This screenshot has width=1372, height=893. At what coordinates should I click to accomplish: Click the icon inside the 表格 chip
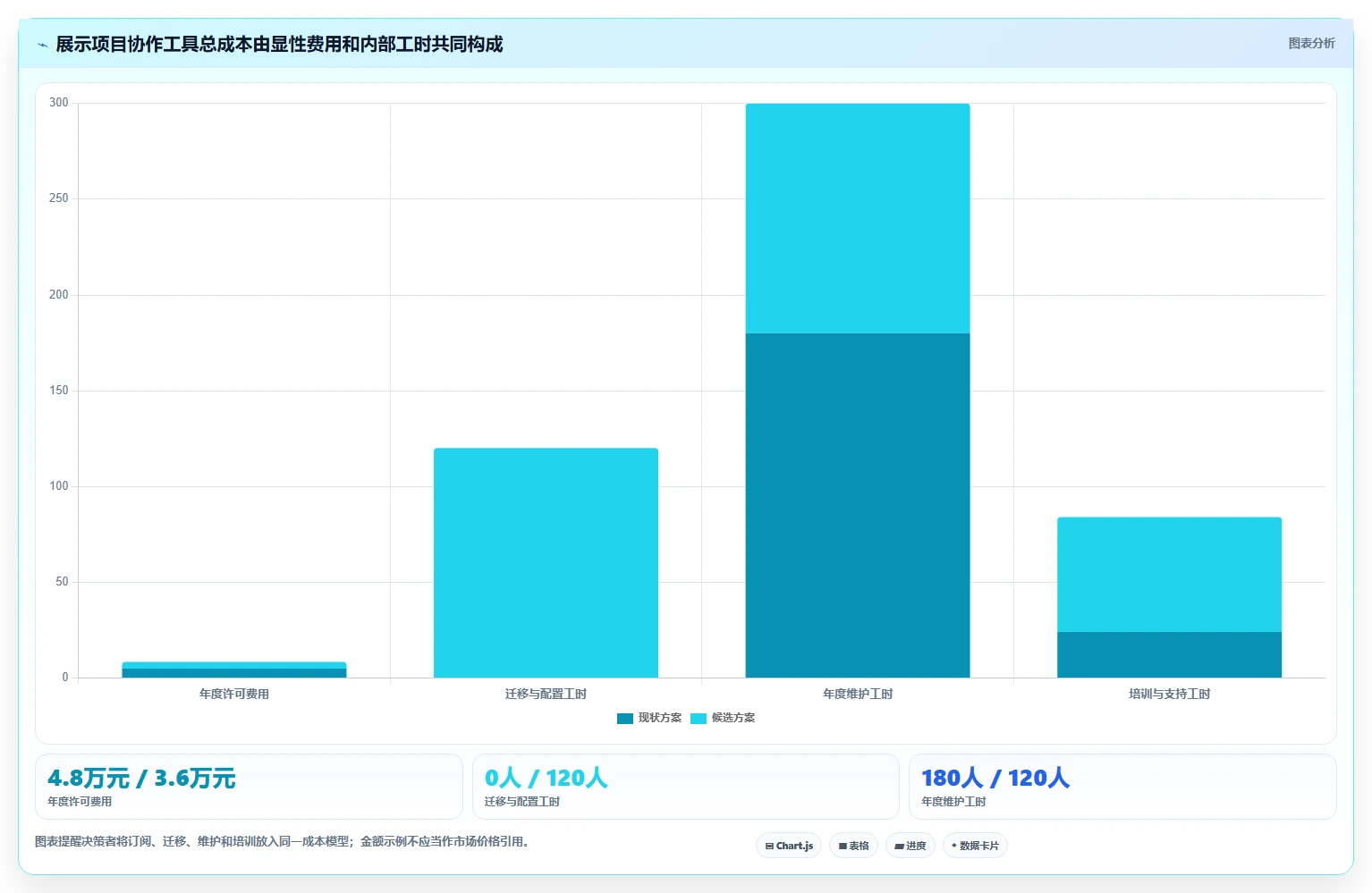click(843, 846)
